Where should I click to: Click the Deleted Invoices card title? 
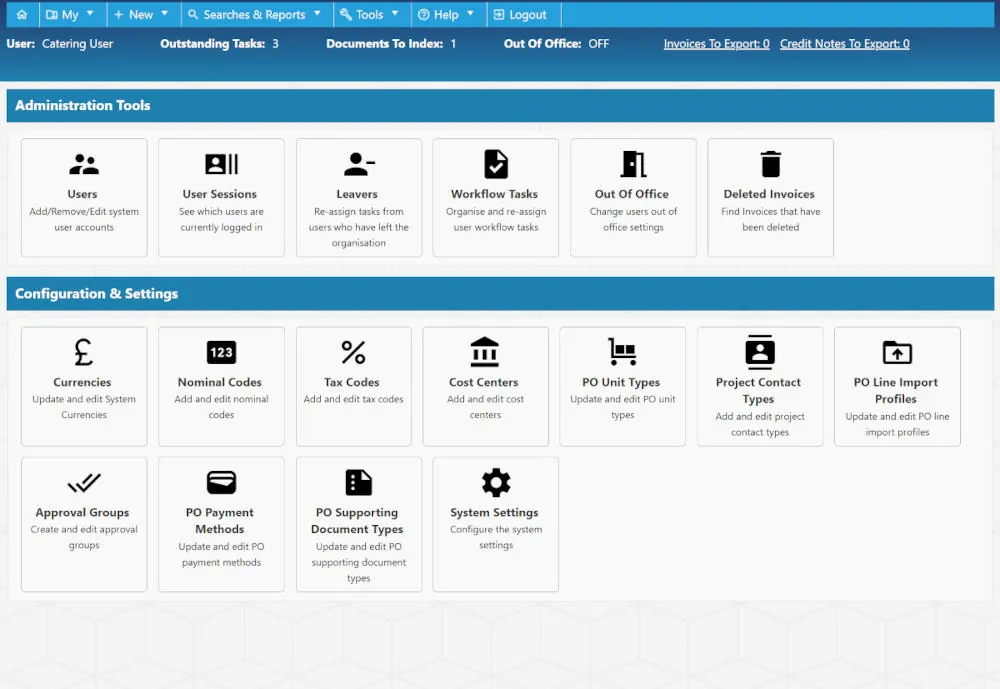click(x=769, y=194)
